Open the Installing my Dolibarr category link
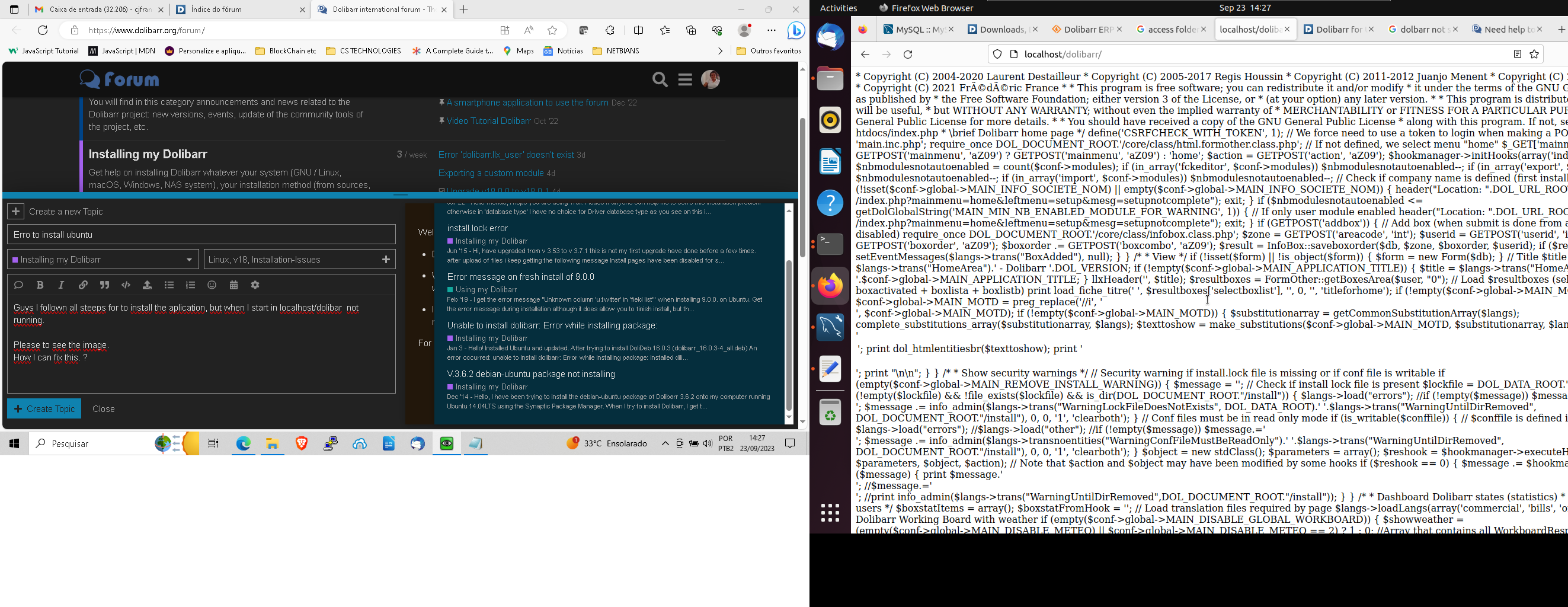 pyautogui.click(x=148, y=154)
